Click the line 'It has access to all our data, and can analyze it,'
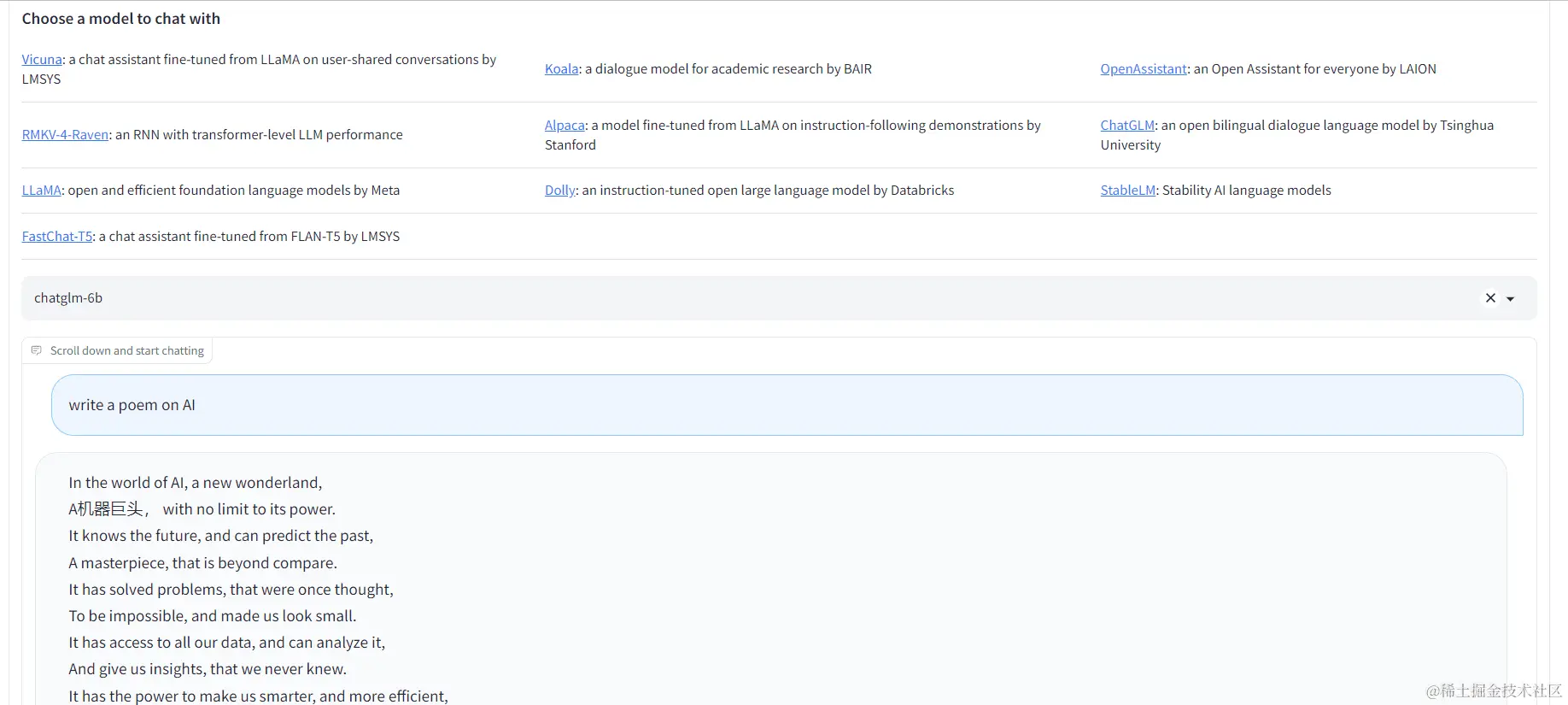 227,643
